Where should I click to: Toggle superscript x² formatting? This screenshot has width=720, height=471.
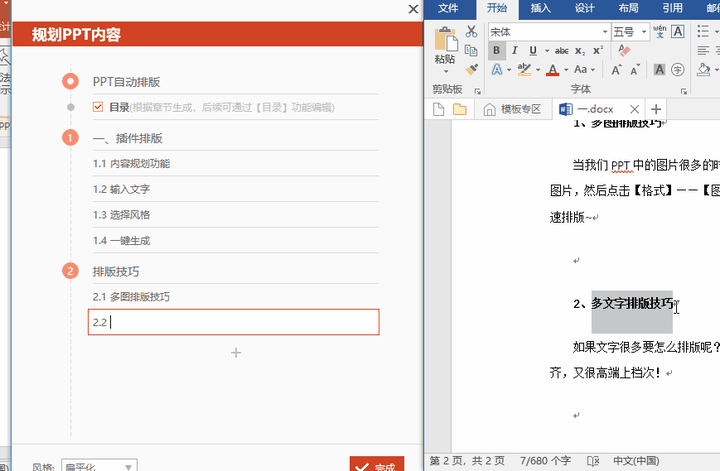point(598,50)
